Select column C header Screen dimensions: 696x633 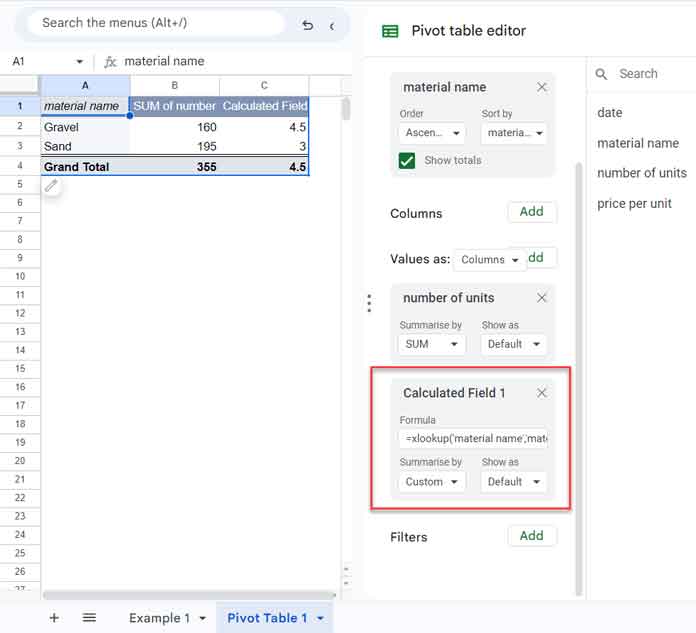tap(264, 85)
